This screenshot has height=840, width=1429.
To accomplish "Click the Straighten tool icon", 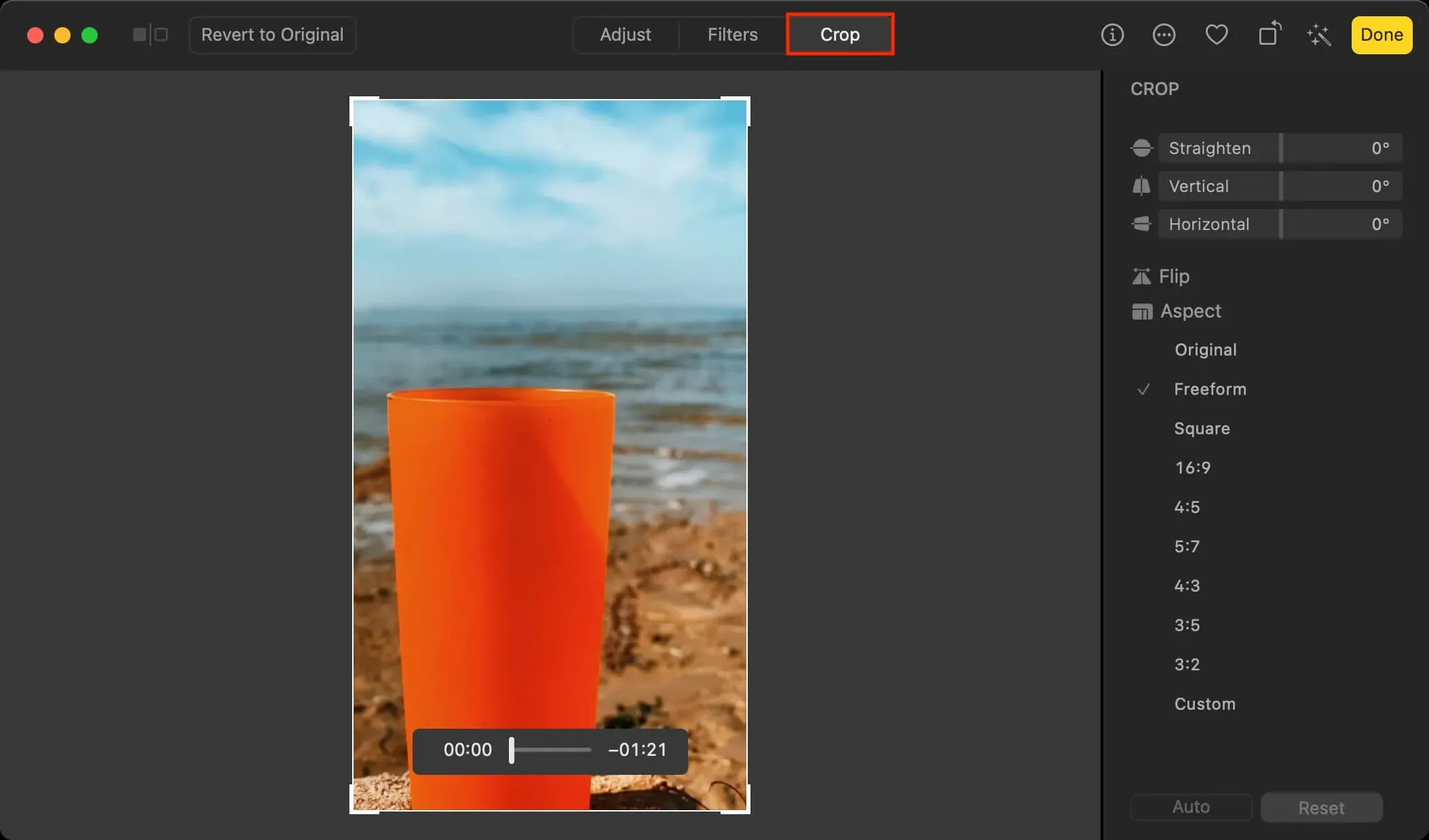I will click(x=1141, y=148).
